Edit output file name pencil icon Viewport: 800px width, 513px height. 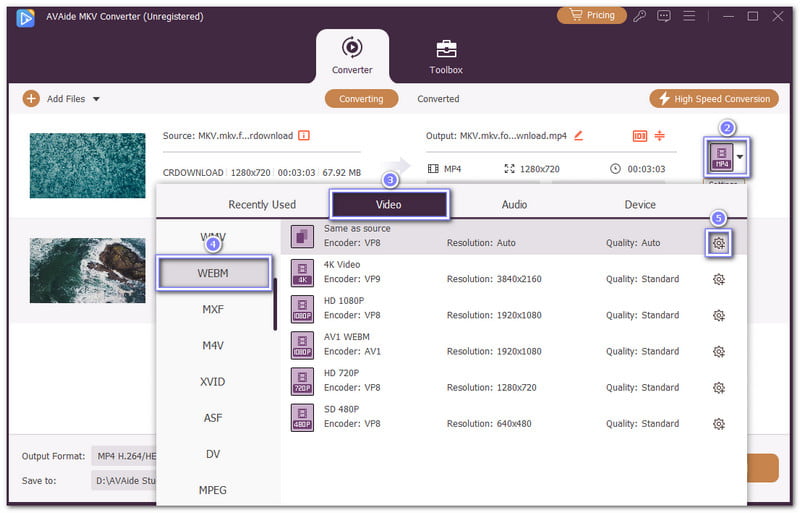(578, 136)
